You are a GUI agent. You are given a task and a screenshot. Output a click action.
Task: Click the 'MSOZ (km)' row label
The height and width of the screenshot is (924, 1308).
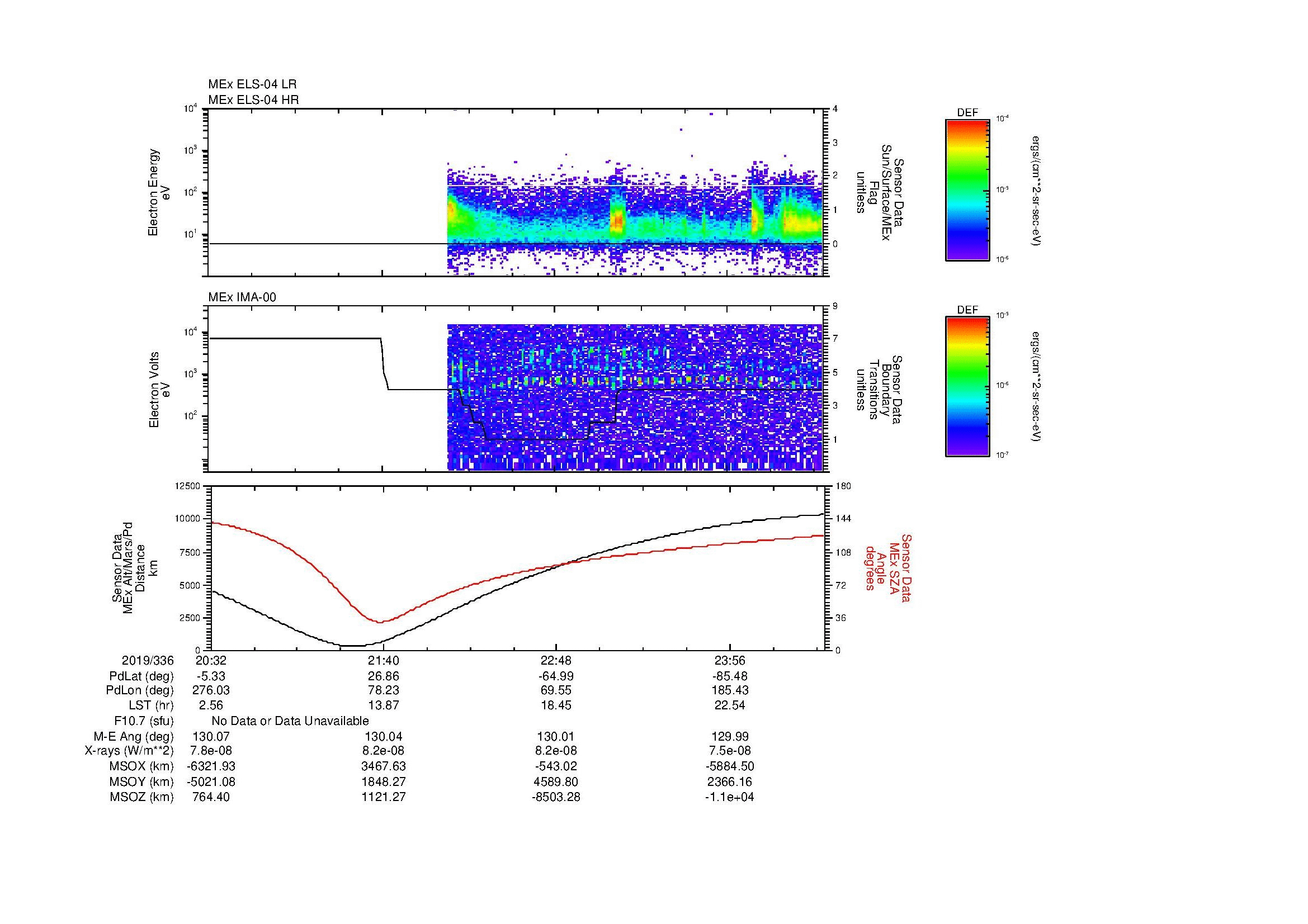(141, 797)
